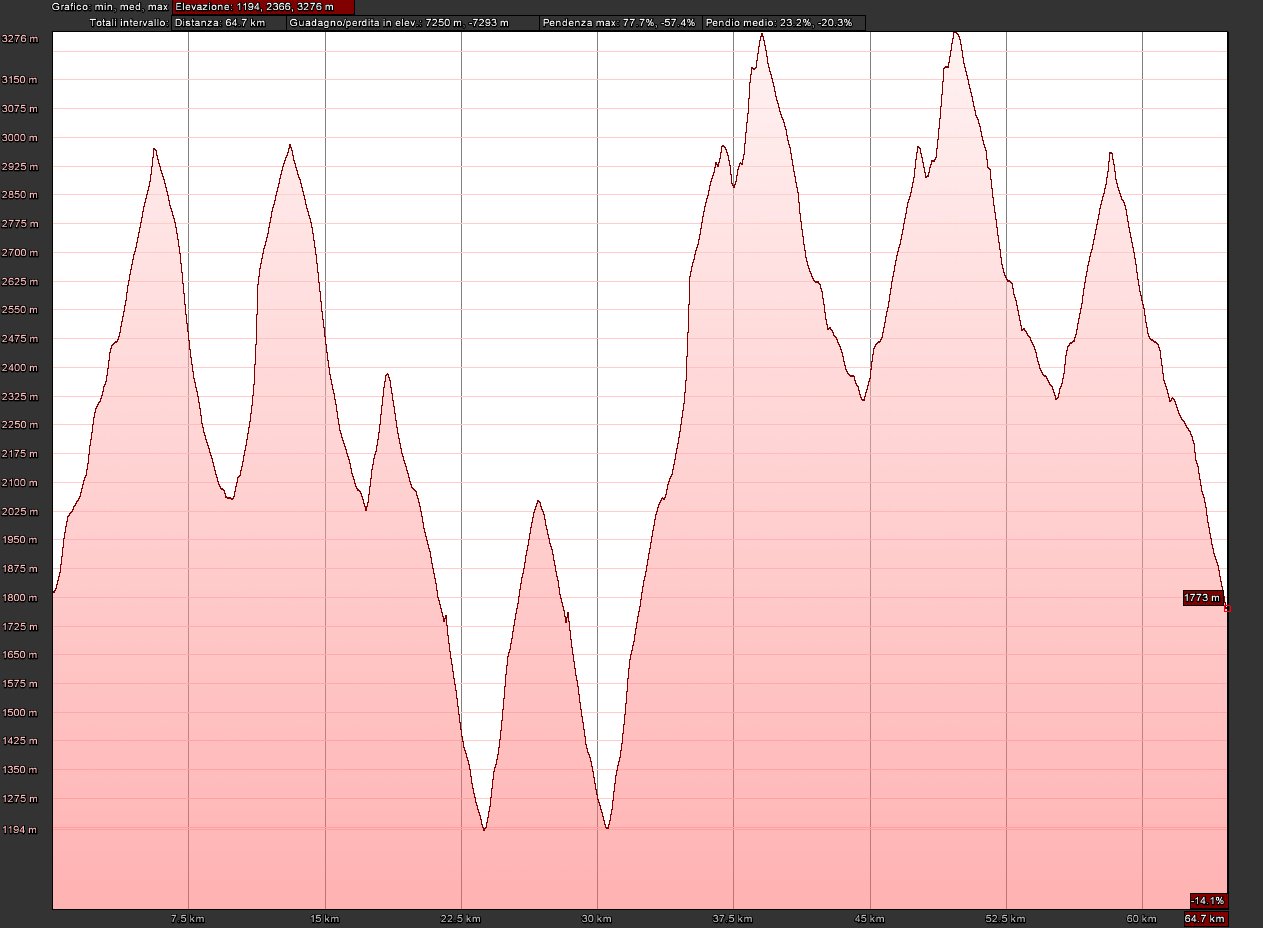Click the Distanza: 64.7 km field
The height and width of the screenshot is (928, 1263).
228,22
